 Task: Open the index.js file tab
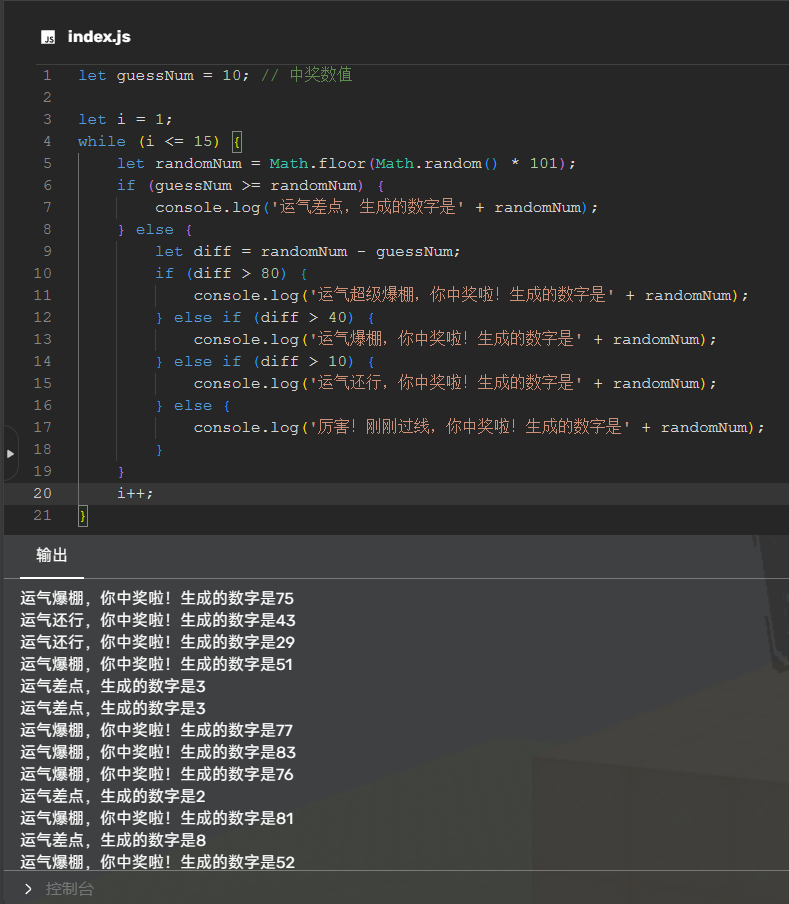point(98,37)
